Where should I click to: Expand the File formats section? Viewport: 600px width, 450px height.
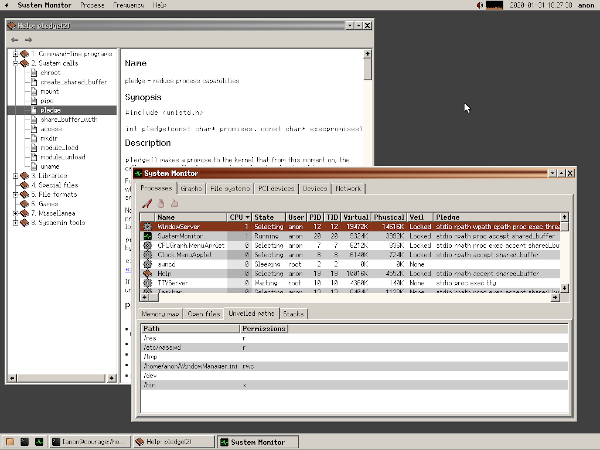pyautogui.click(x=15, y=194)
